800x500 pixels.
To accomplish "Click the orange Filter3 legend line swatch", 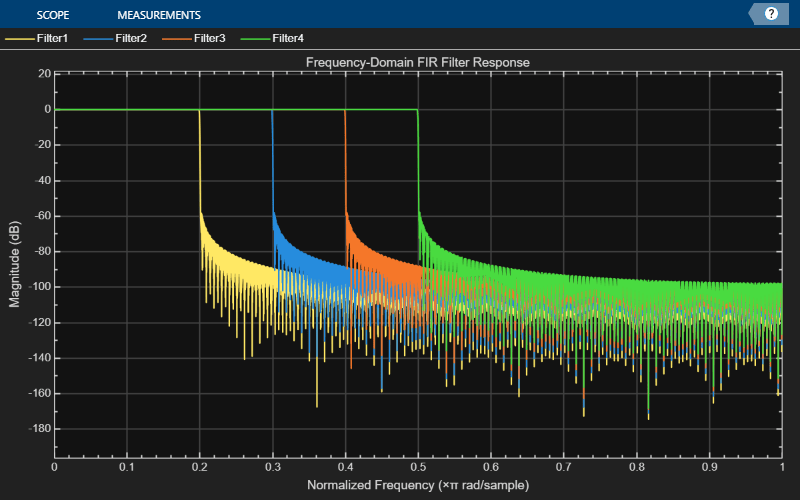I will click(x=177, y=39).
